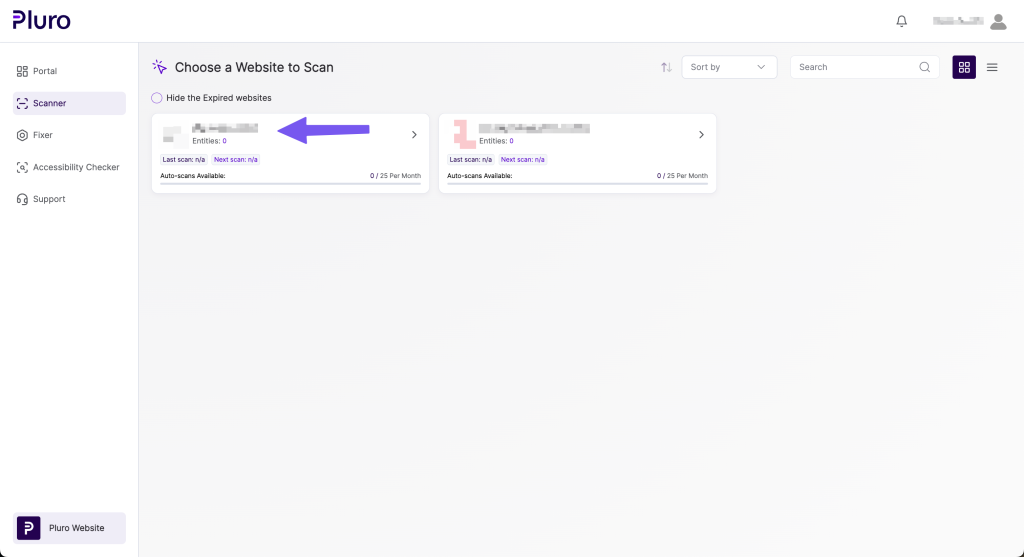Expand first website card chevron
Image resolution: width=1024 pixels, height=557 pixels.
pos(414,135)
